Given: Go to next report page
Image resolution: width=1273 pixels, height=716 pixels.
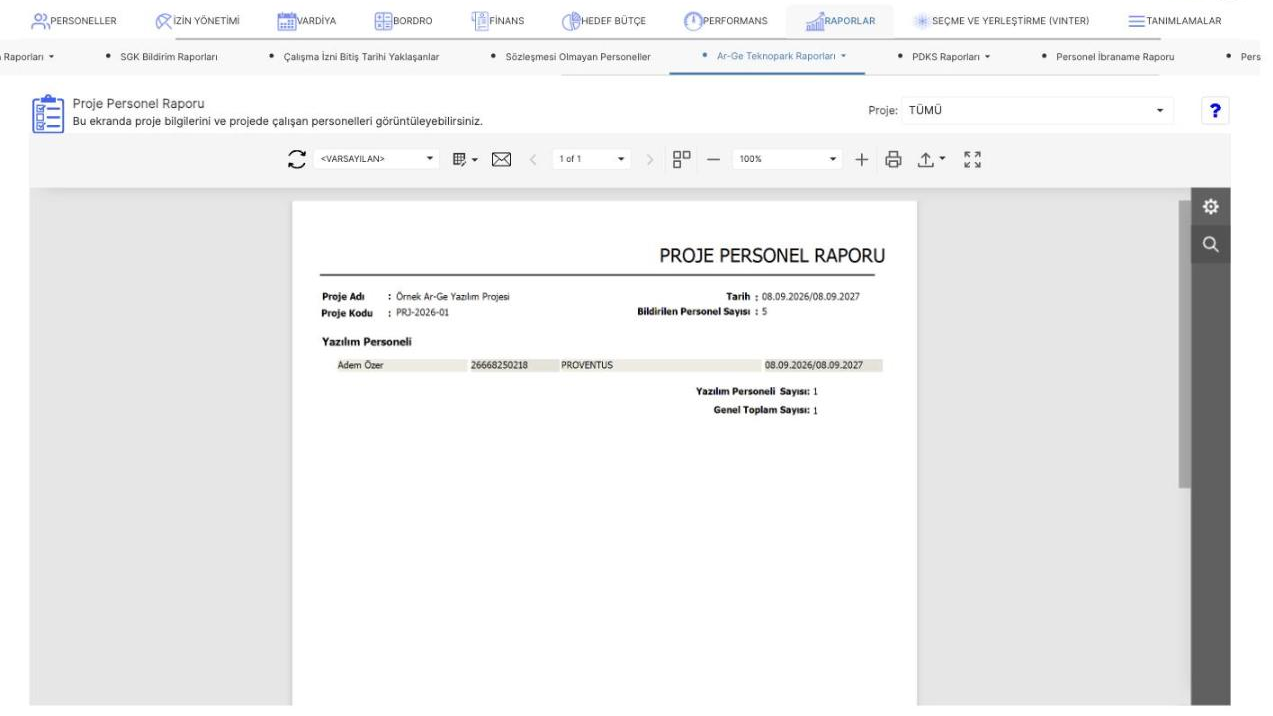Looking at the screenshot, I should (x=650, y=159).
